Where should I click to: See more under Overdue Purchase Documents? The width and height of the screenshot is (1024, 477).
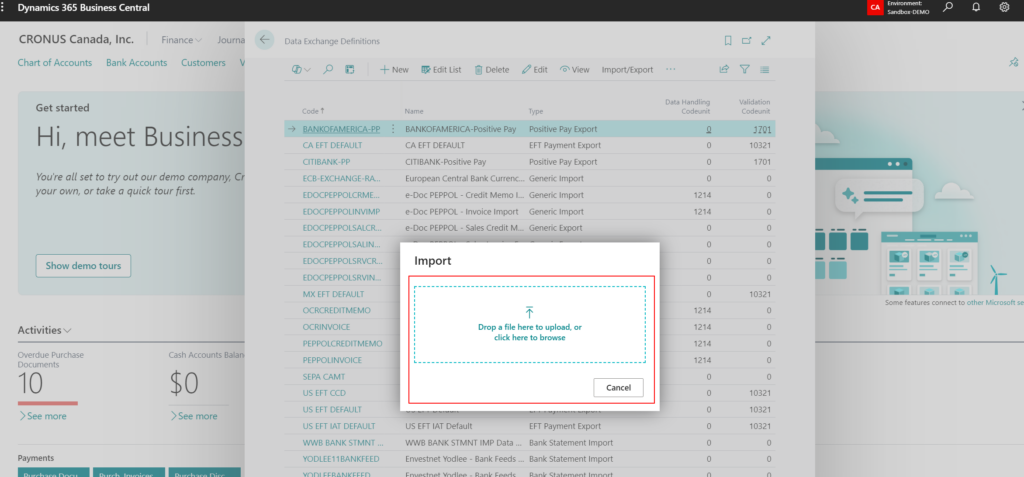42,416
